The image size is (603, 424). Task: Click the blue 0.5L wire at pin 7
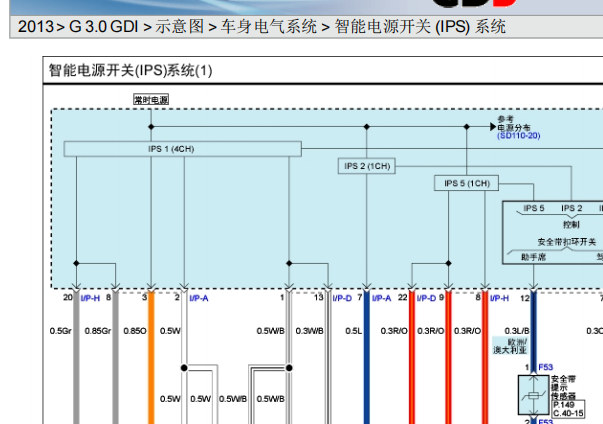(367, 357)
